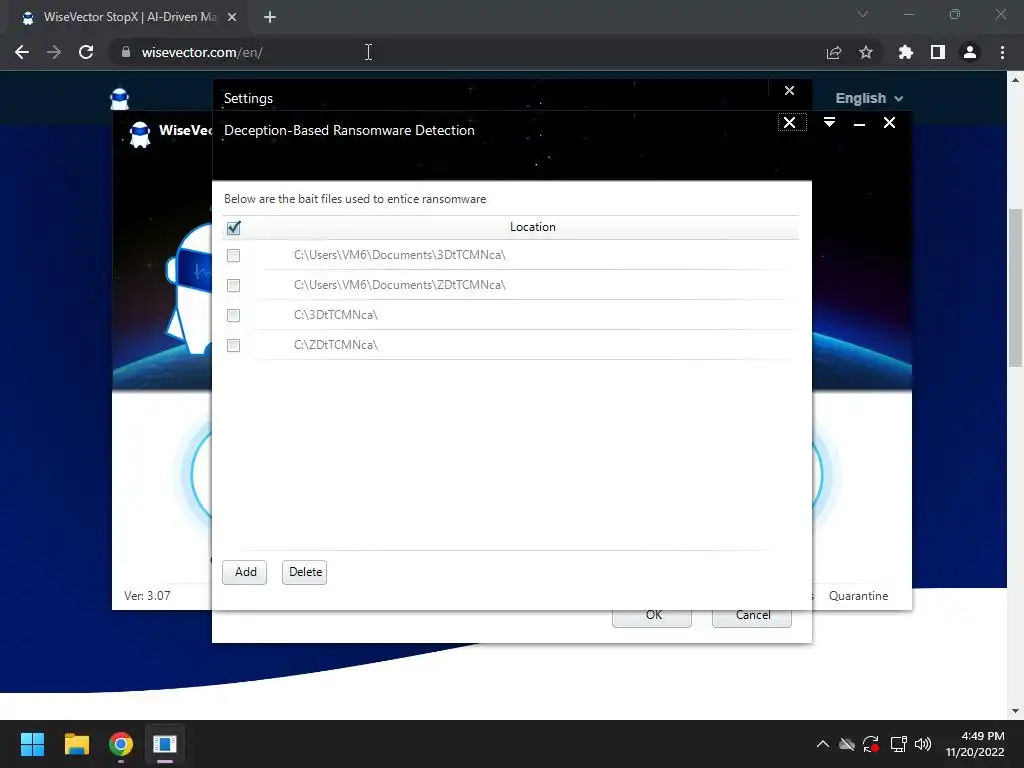1024x768 pixels.
Task: Click the Cancel button
Action: point(752,616)
